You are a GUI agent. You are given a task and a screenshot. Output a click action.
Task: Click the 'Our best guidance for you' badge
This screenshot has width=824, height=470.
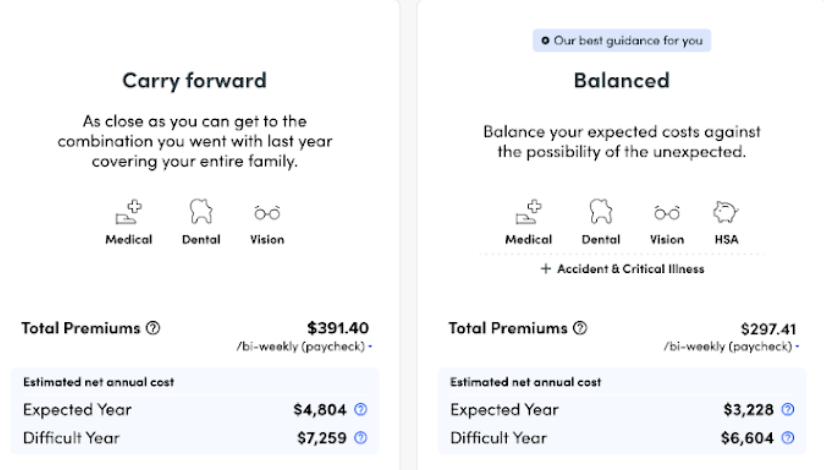click(622, 41)
